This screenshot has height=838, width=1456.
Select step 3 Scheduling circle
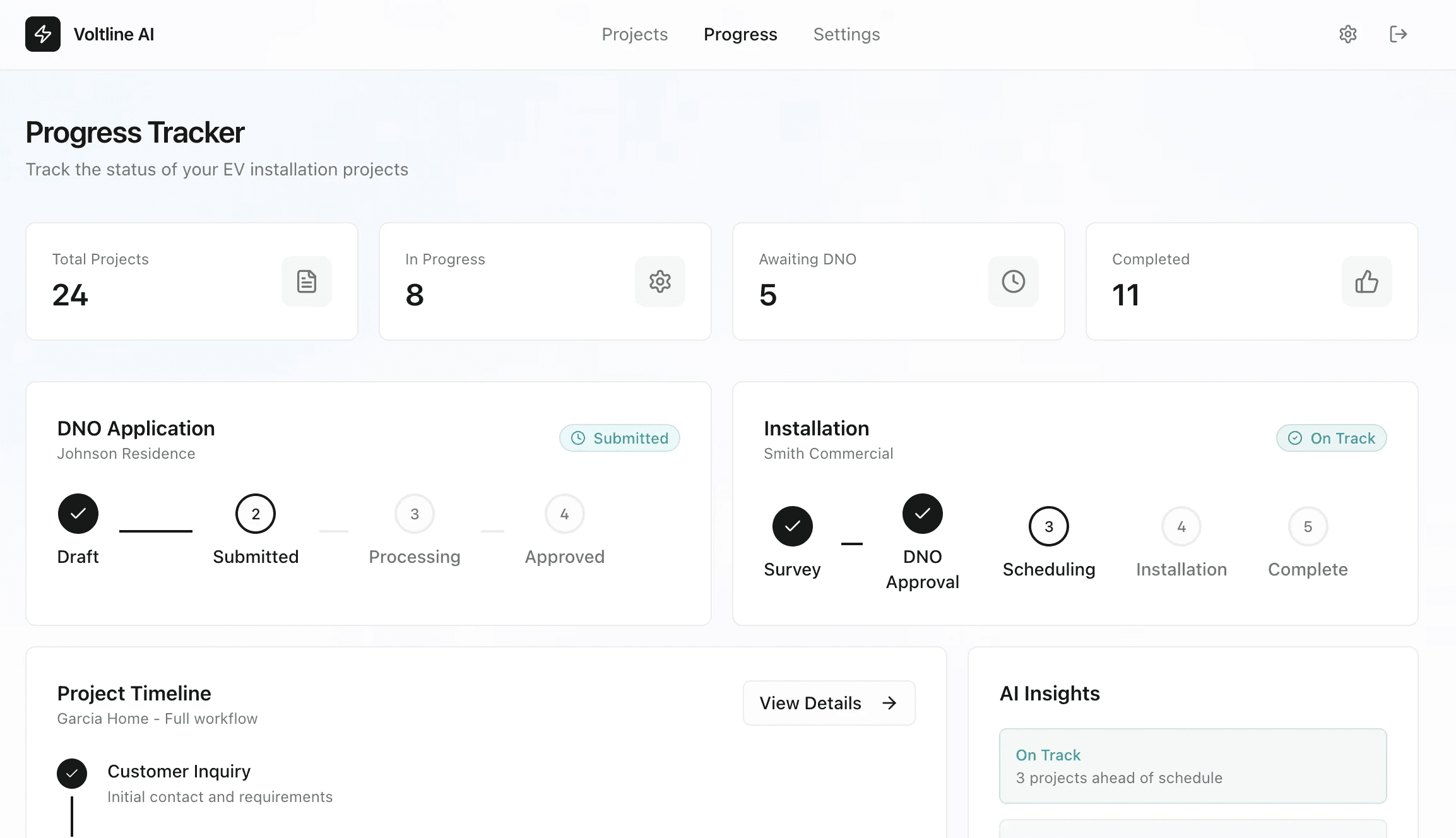pyautogui.click(x=1048, y=526)
